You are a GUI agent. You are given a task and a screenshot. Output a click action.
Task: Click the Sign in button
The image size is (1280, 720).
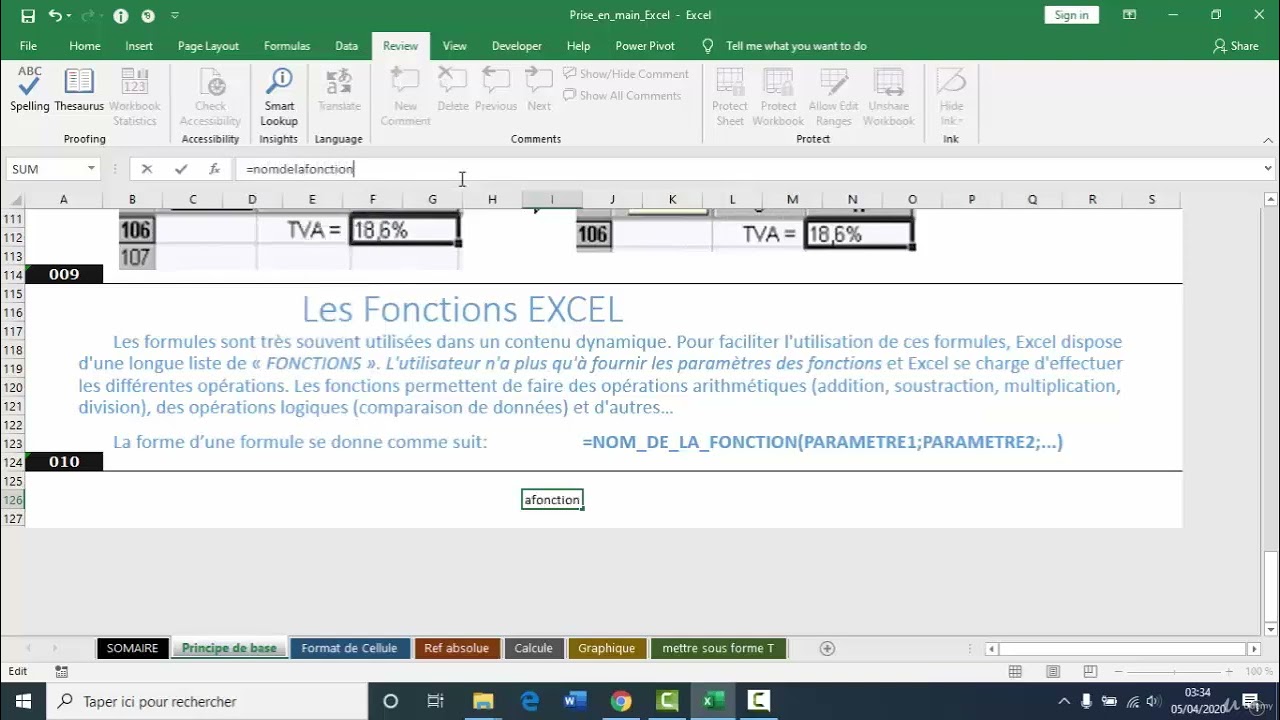click(x=1071, y=15)
